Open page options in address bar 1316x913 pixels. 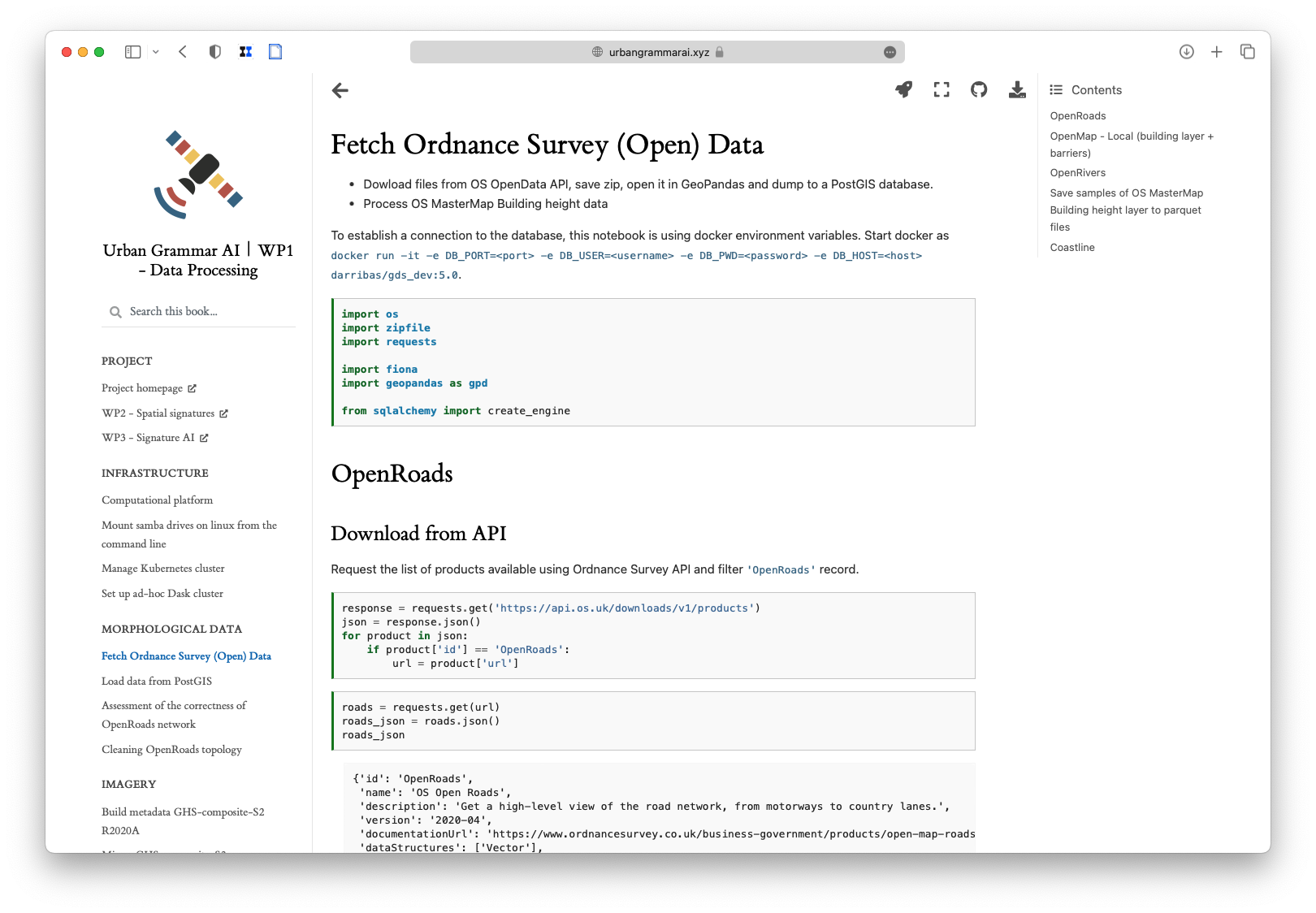890,52
